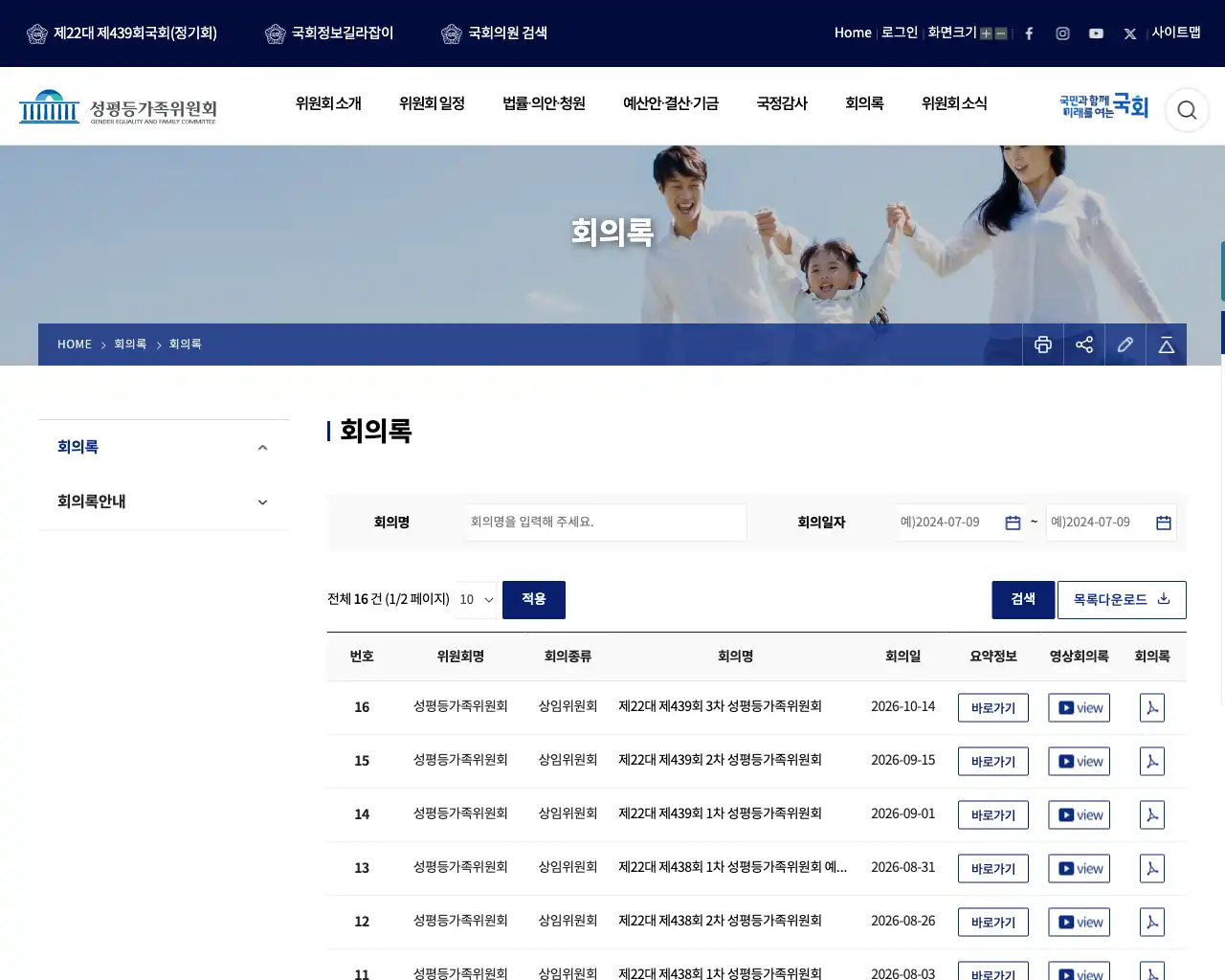Image resolution: width=1225 pixels, height=980 pixels.
Task: Open 법률·의안·청원 menu
Action: 544,103
